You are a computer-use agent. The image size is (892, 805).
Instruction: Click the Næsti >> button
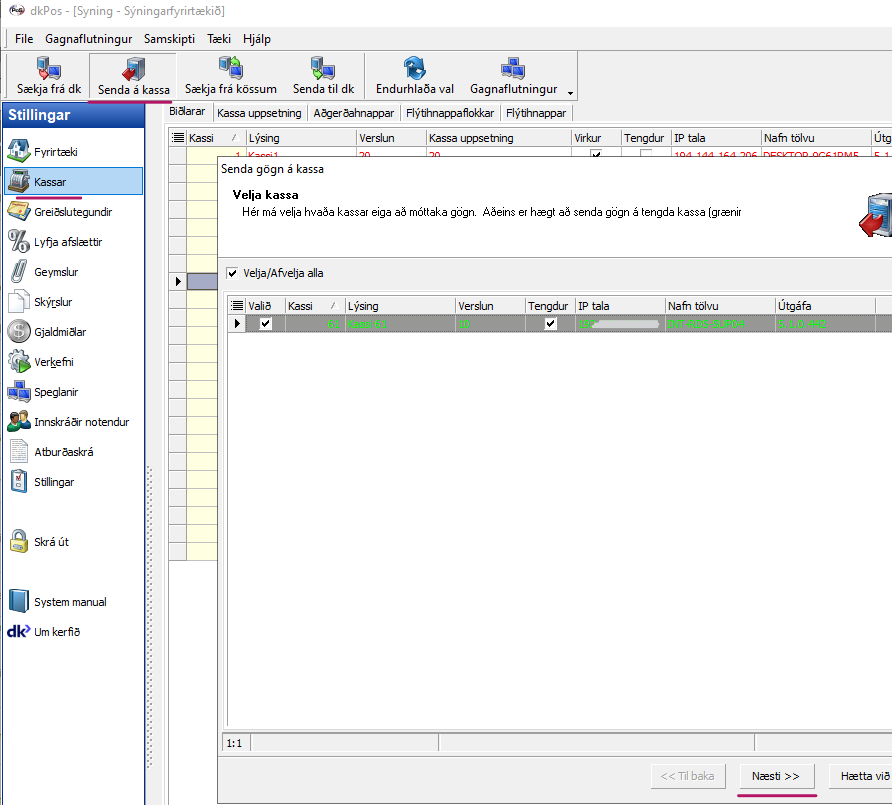click(776, 776)
